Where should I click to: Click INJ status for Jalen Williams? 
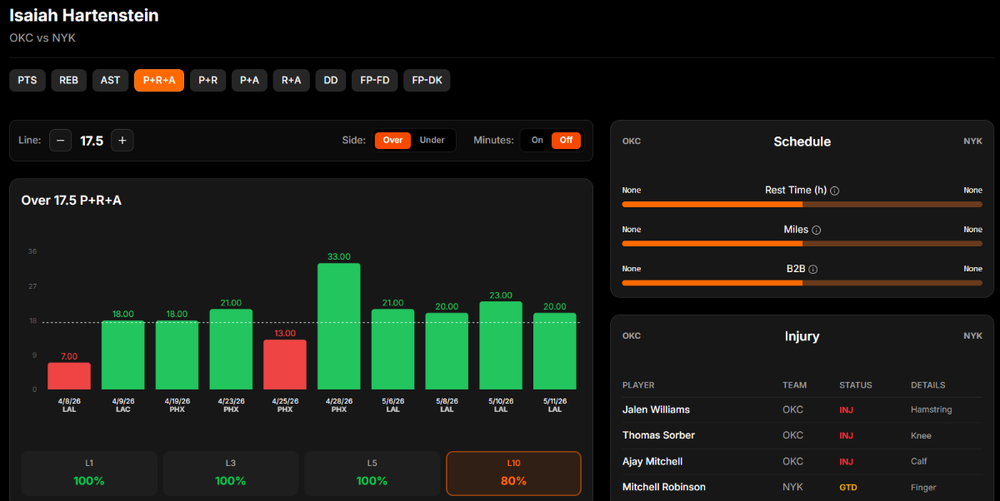(x=846, y=410)
